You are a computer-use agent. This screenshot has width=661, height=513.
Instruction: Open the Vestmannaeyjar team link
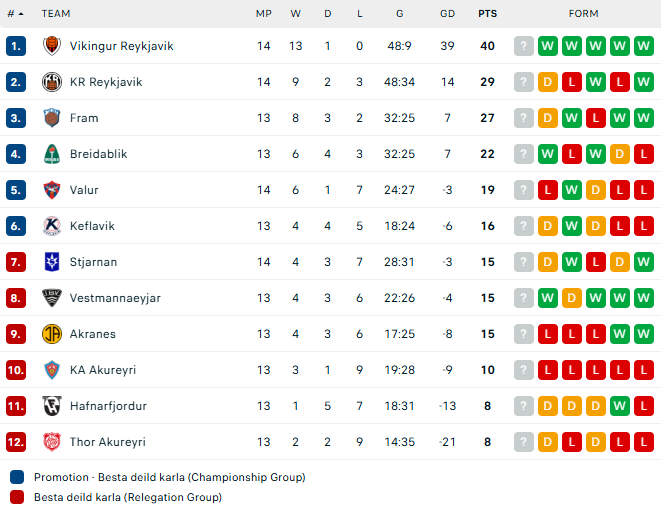click(x=115, y=298)
